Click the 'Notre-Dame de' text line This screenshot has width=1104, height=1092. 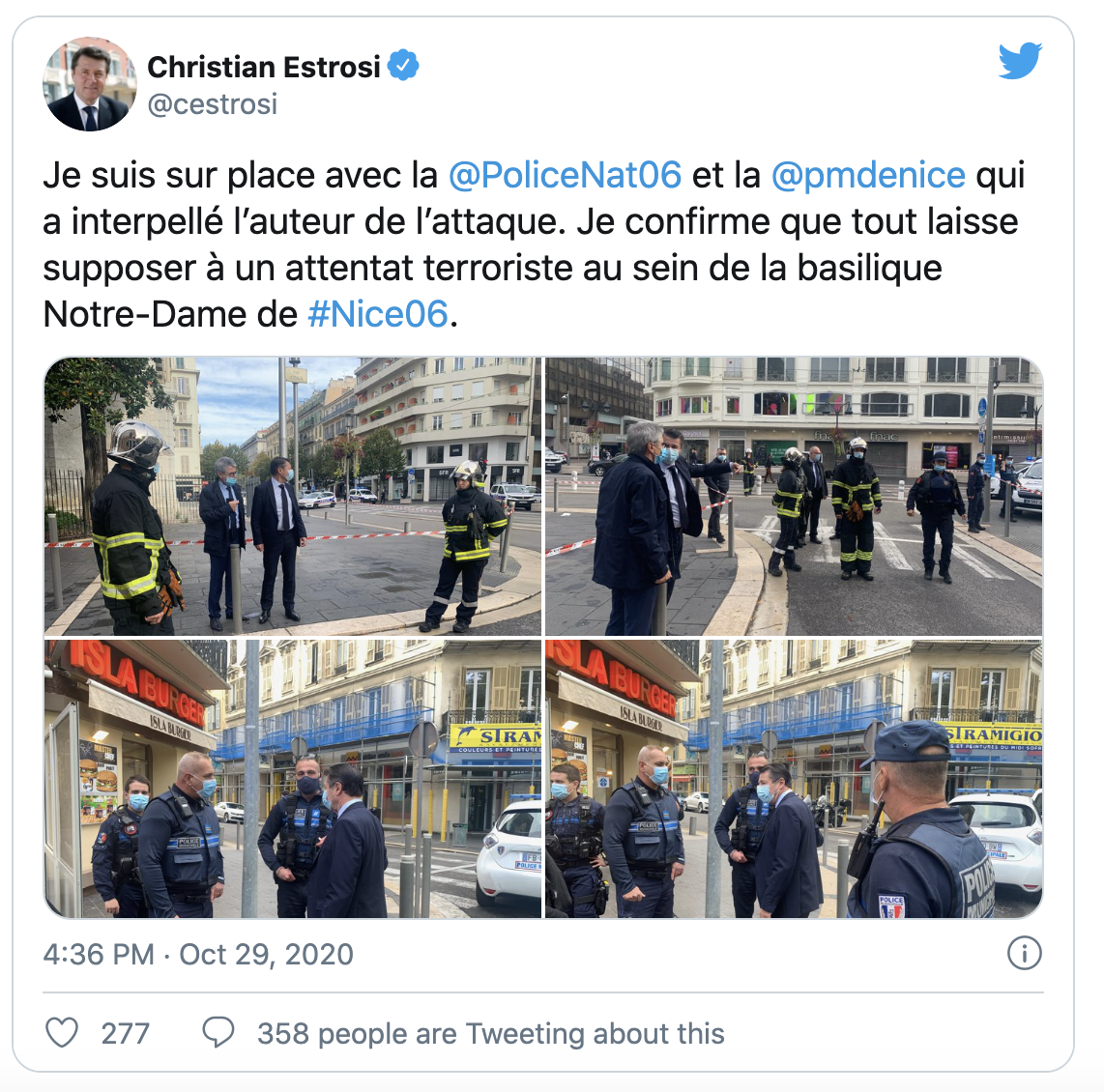pyautogui.click(x=170, y=314)
